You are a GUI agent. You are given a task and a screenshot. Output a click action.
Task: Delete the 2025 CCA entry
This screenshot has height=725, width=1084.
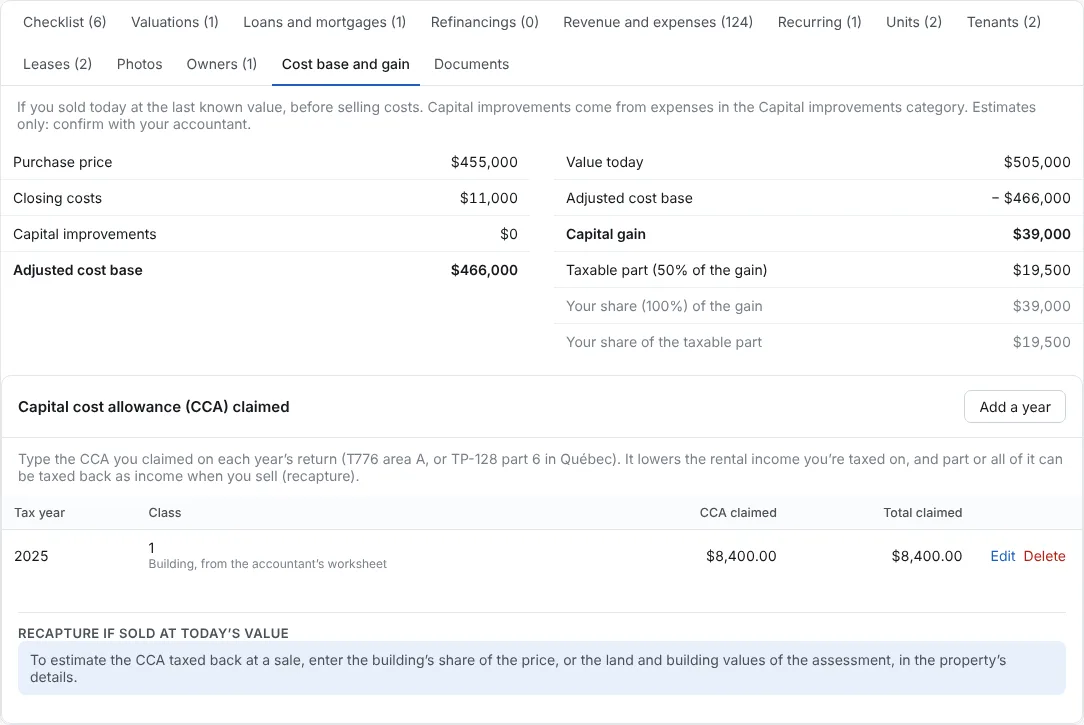click(x=1045, y=556)
